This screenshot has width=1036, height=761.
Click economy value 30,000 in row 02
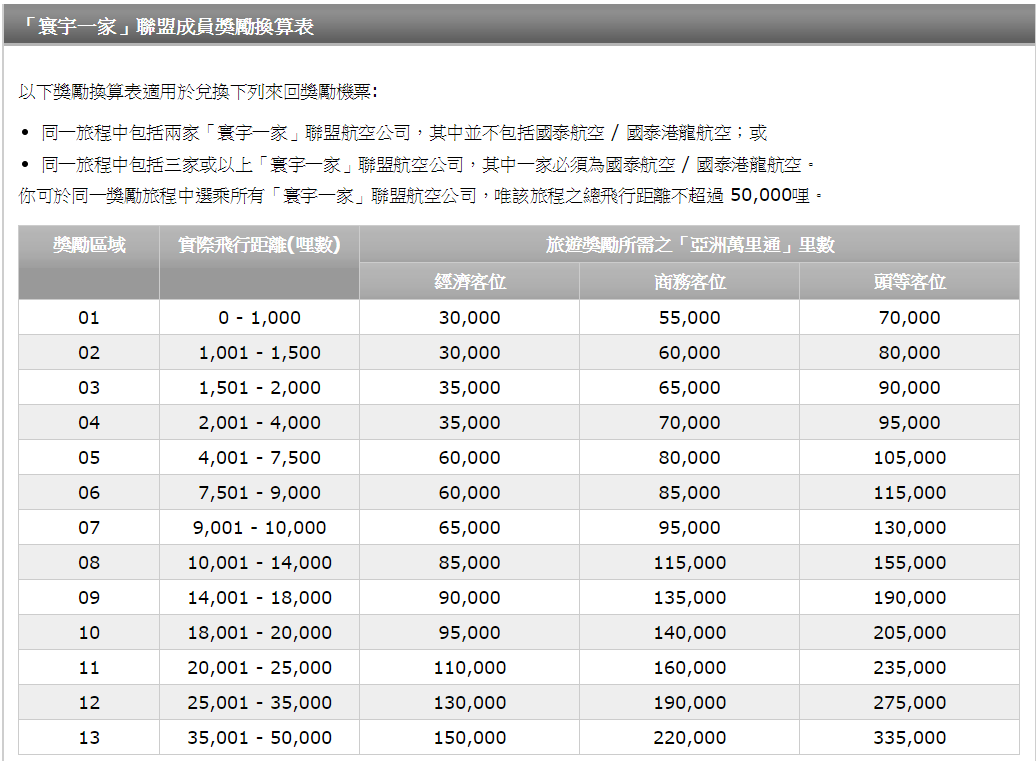click(x=470, y=353)
